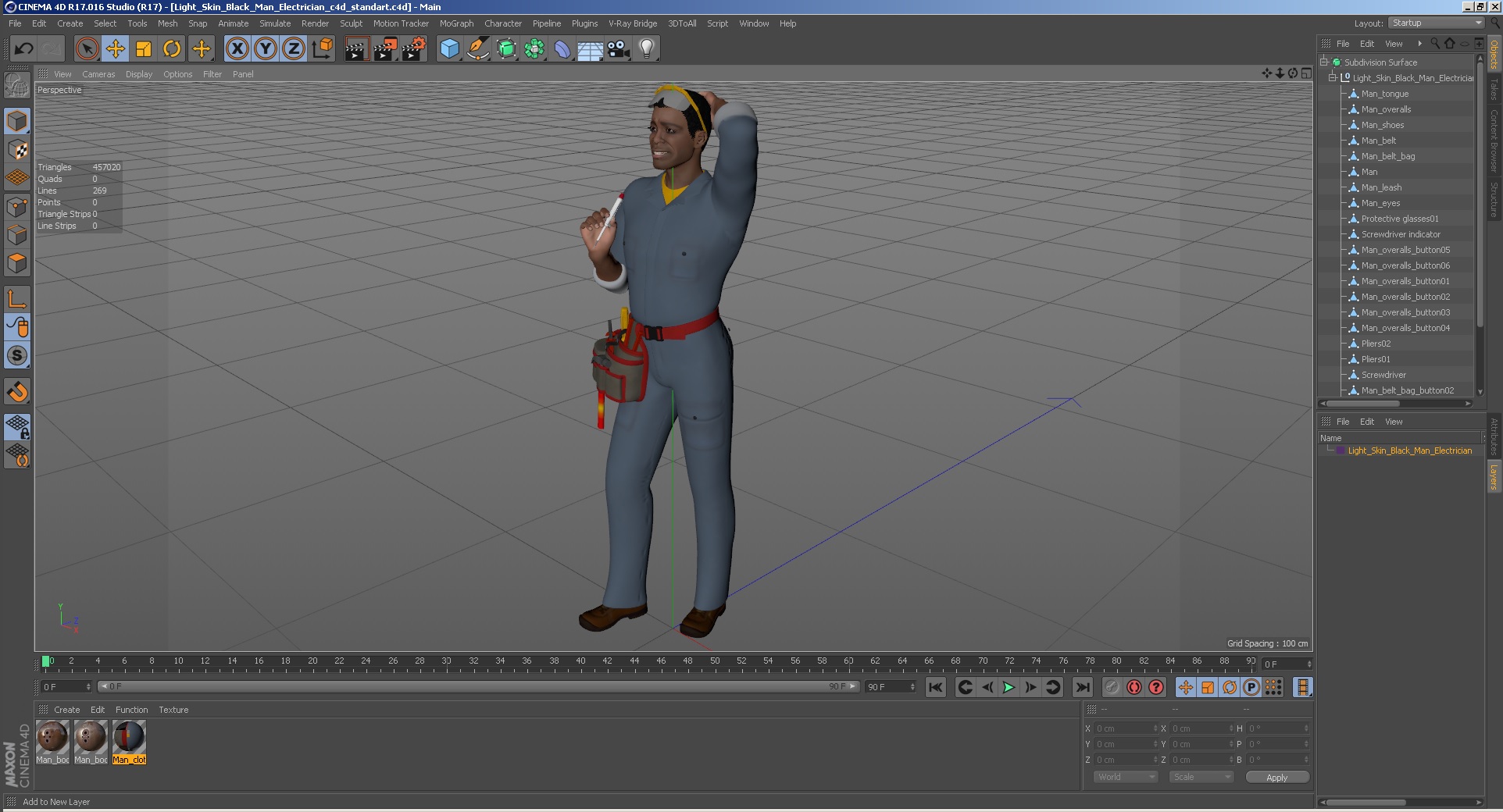Open the Layers side tab
This screenshot has height=812, width=1503.
(1494, 477)
